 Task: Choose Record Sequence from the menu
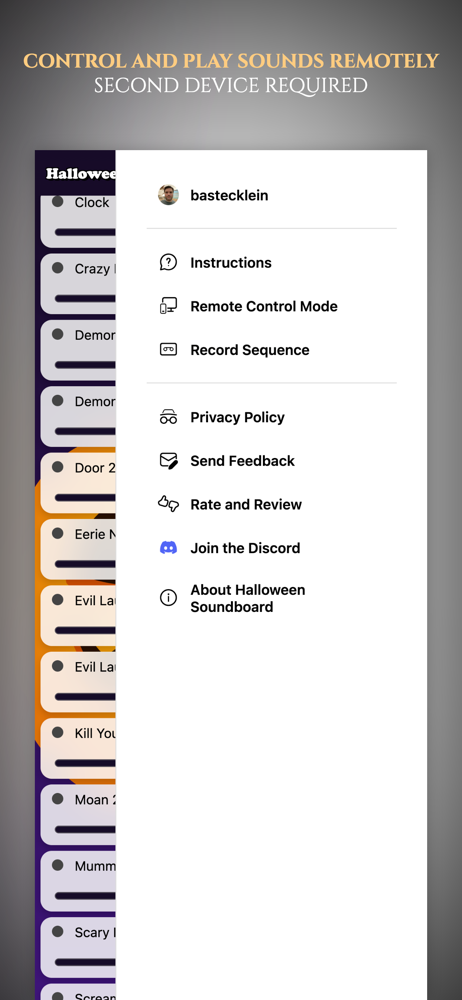pos(271,349)
